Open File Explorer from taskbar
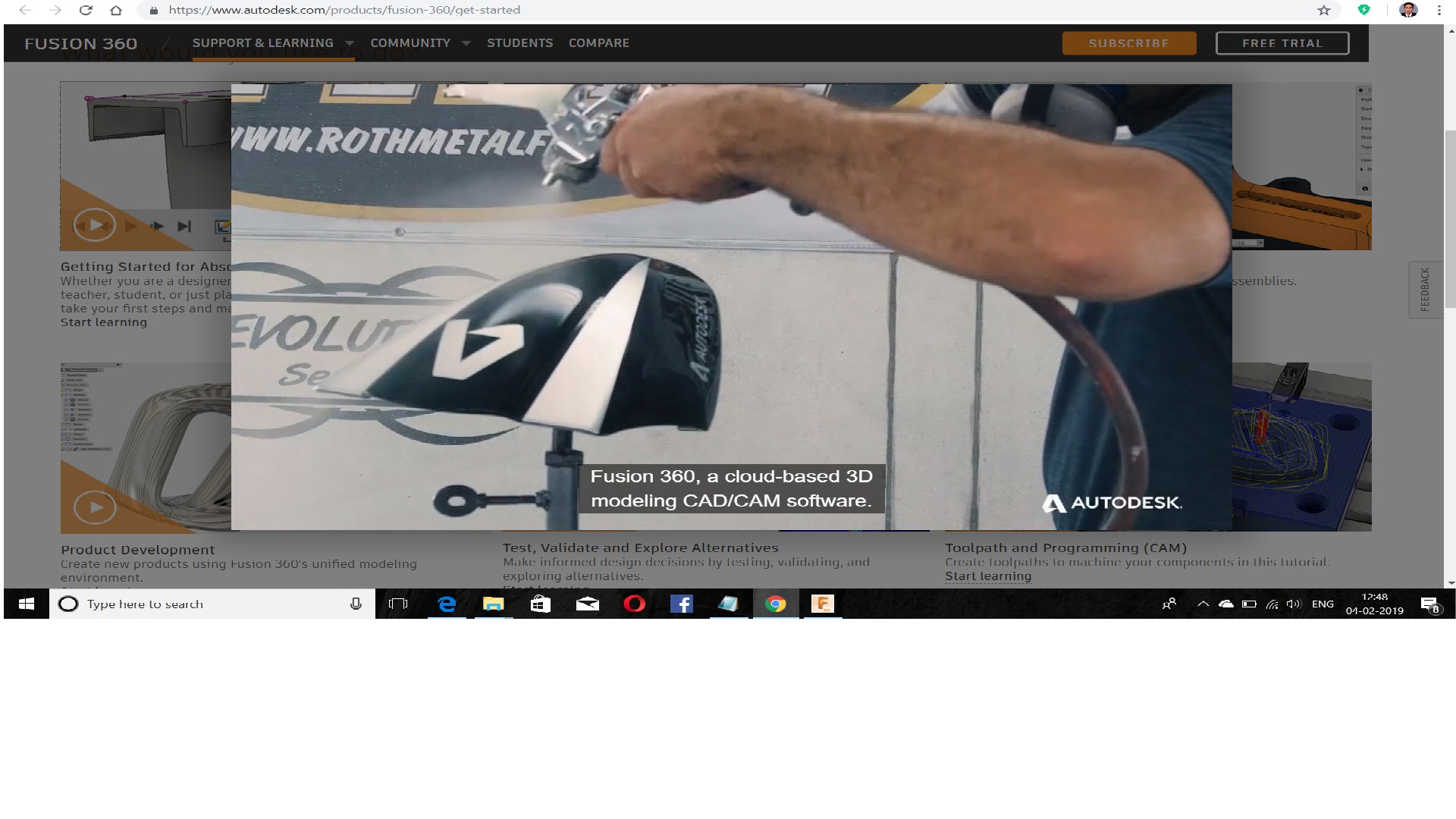This screenshot has height=819, width=1456. click(x=494, y=604)
